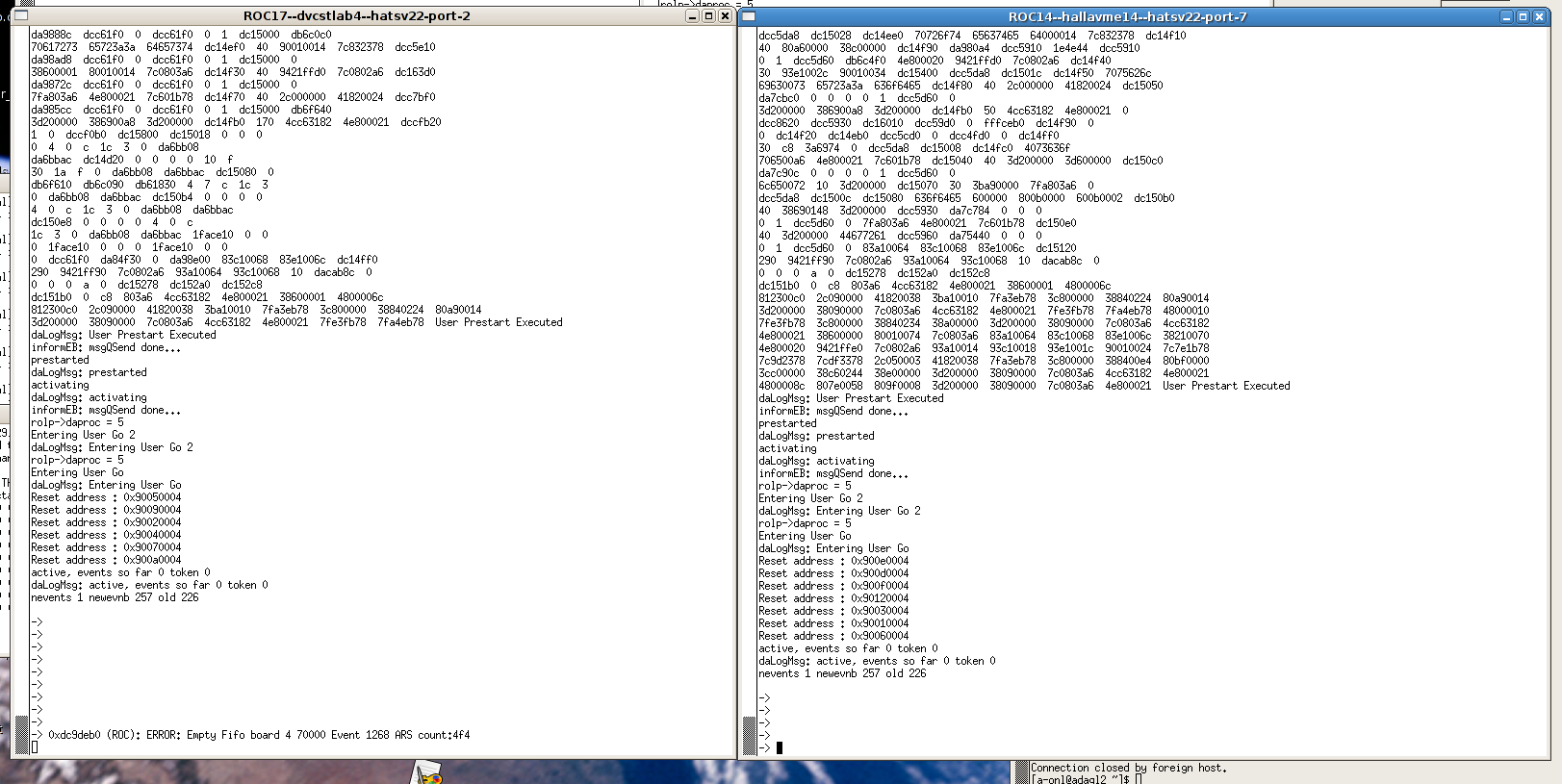Click 'Entering User Go 2' line in ROC17
This screenshot has height=784, width=1562.
(83, 435)
